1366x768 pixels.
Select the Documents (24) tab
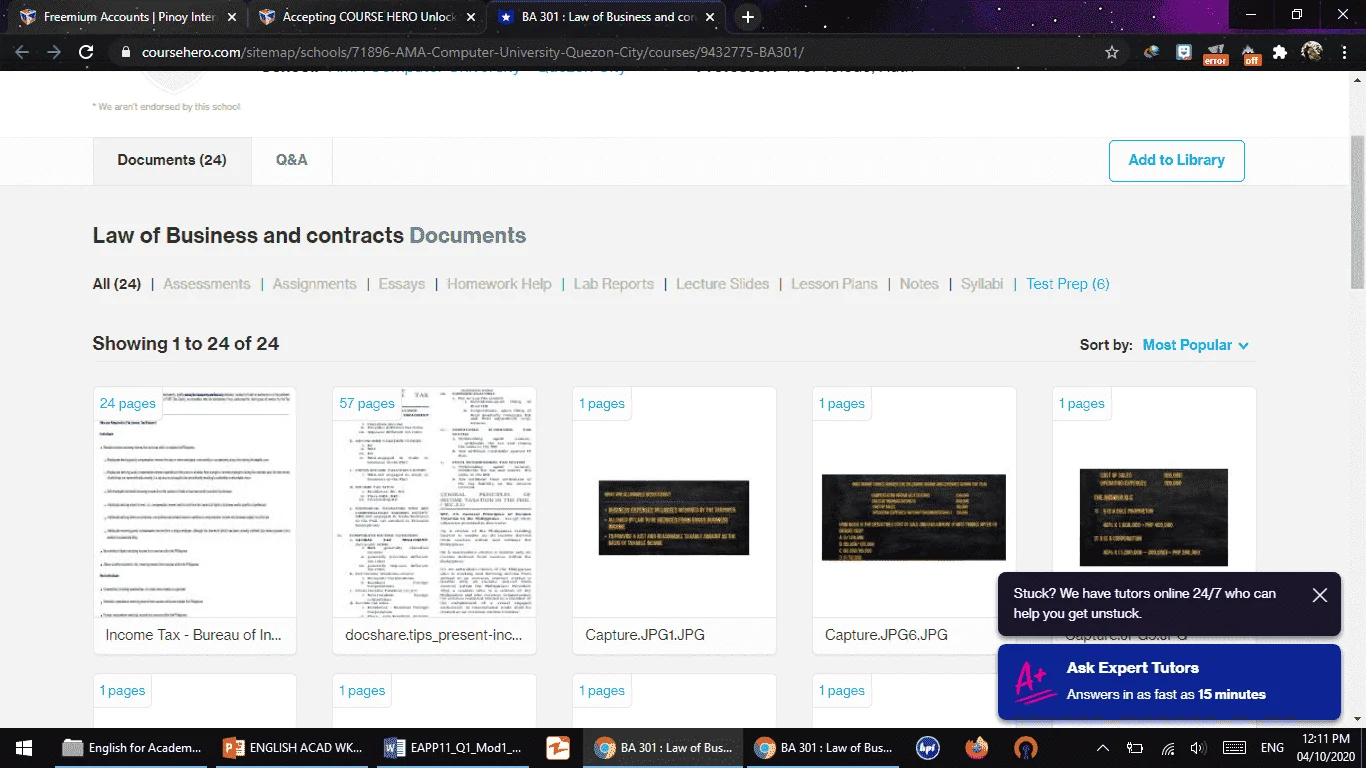click(172, 160)
